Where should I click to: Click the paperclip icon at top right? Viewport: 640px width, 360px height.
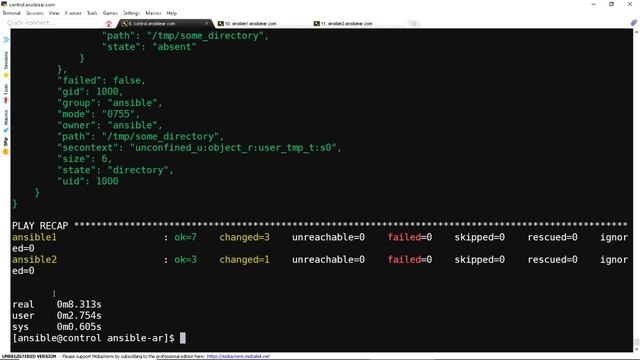[x=633, y=23]
